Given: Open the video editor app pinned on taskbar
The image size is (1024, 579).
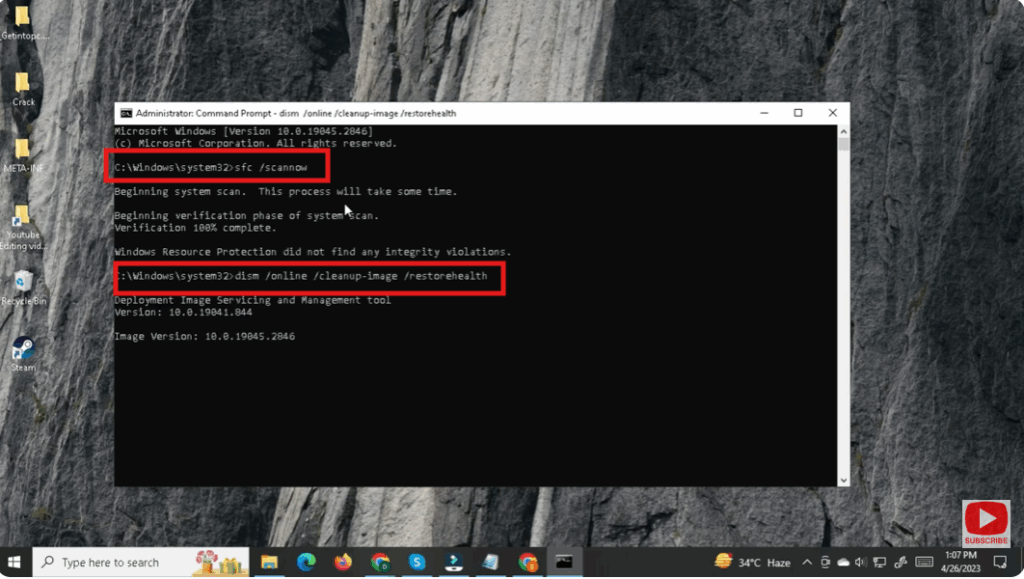Looking at the screenshot, I should click(x=452, y=562).
